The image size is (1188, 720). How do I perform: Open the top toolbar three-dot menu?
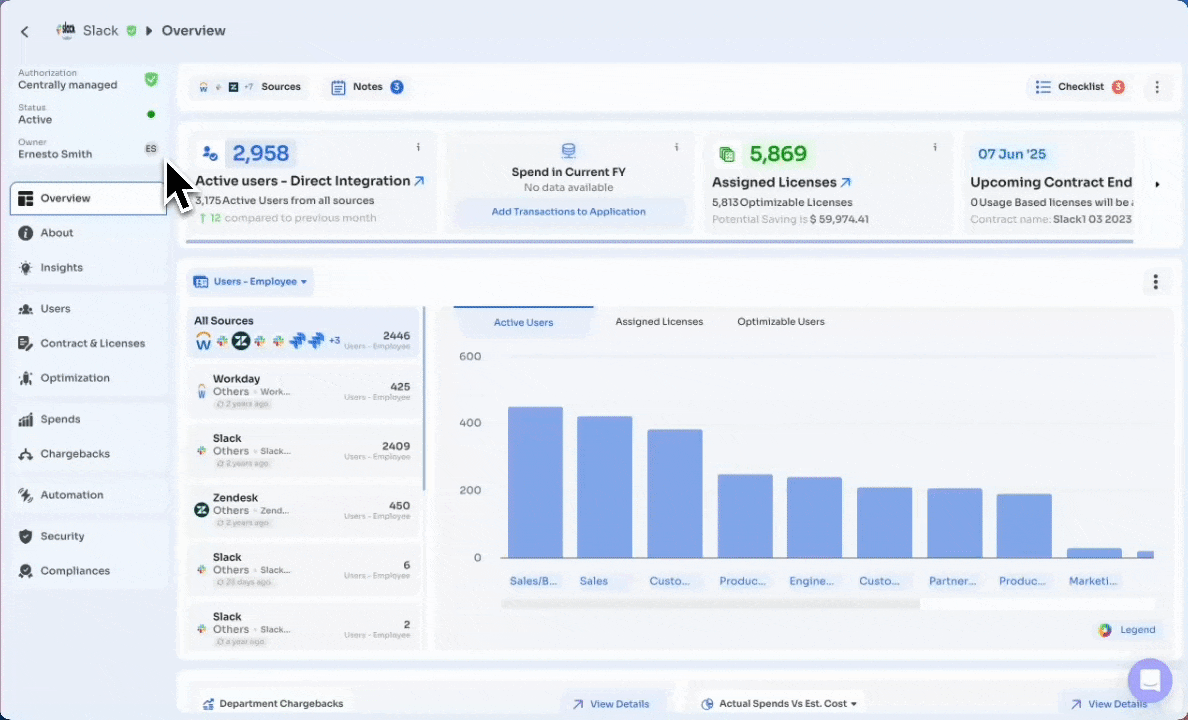pos(1157,87)
